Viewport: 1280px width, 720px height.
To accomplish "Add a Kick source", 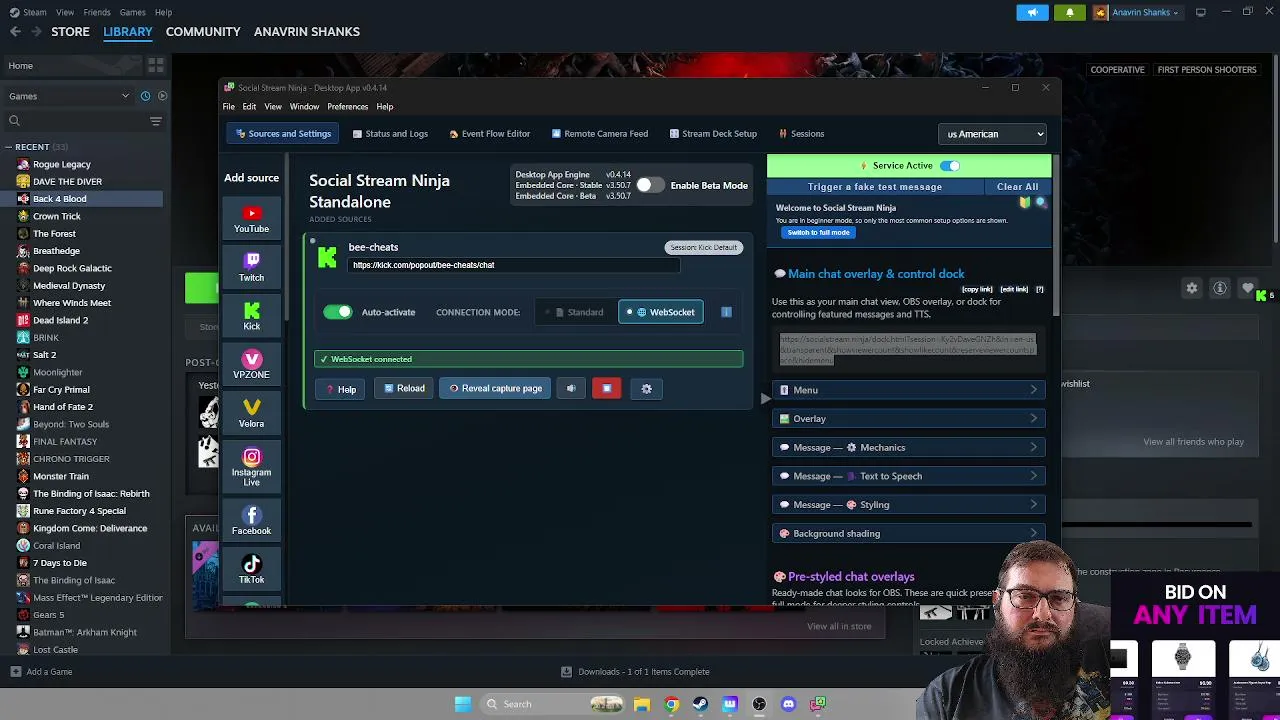I will pyautogui.click(x=251, y=316).
